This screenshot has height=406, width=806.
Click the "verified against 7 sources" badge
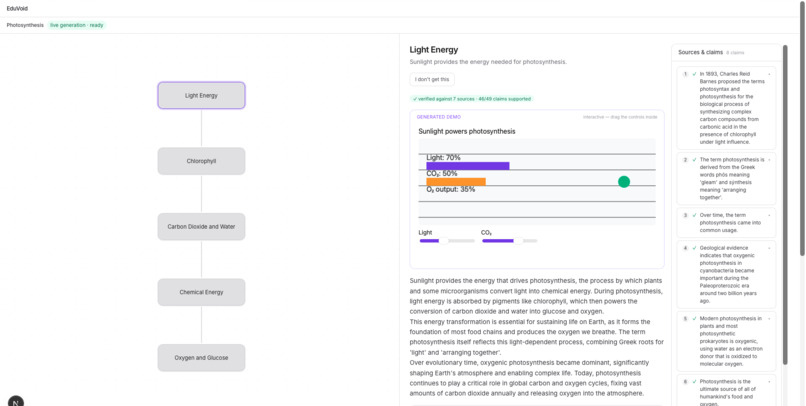(471, 99)
